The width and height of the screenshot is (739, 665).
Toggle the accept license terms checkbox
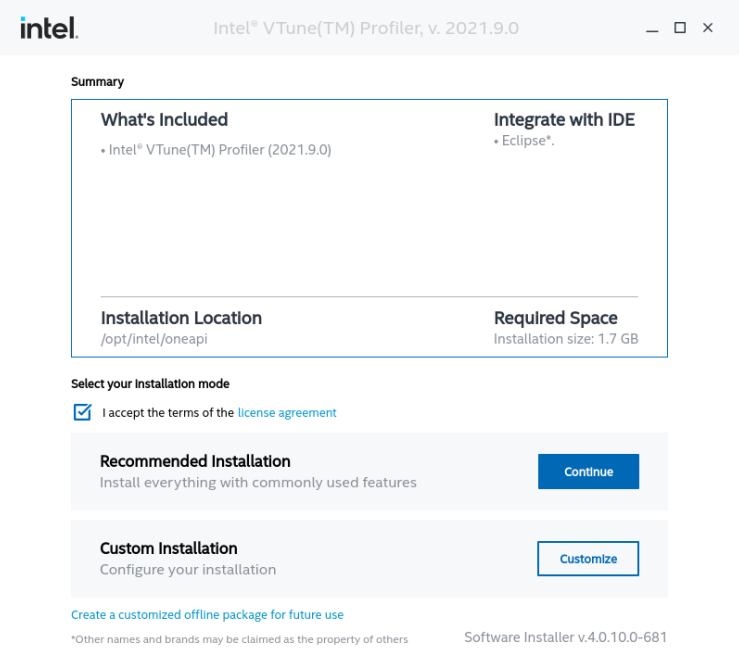pos(82,412)
